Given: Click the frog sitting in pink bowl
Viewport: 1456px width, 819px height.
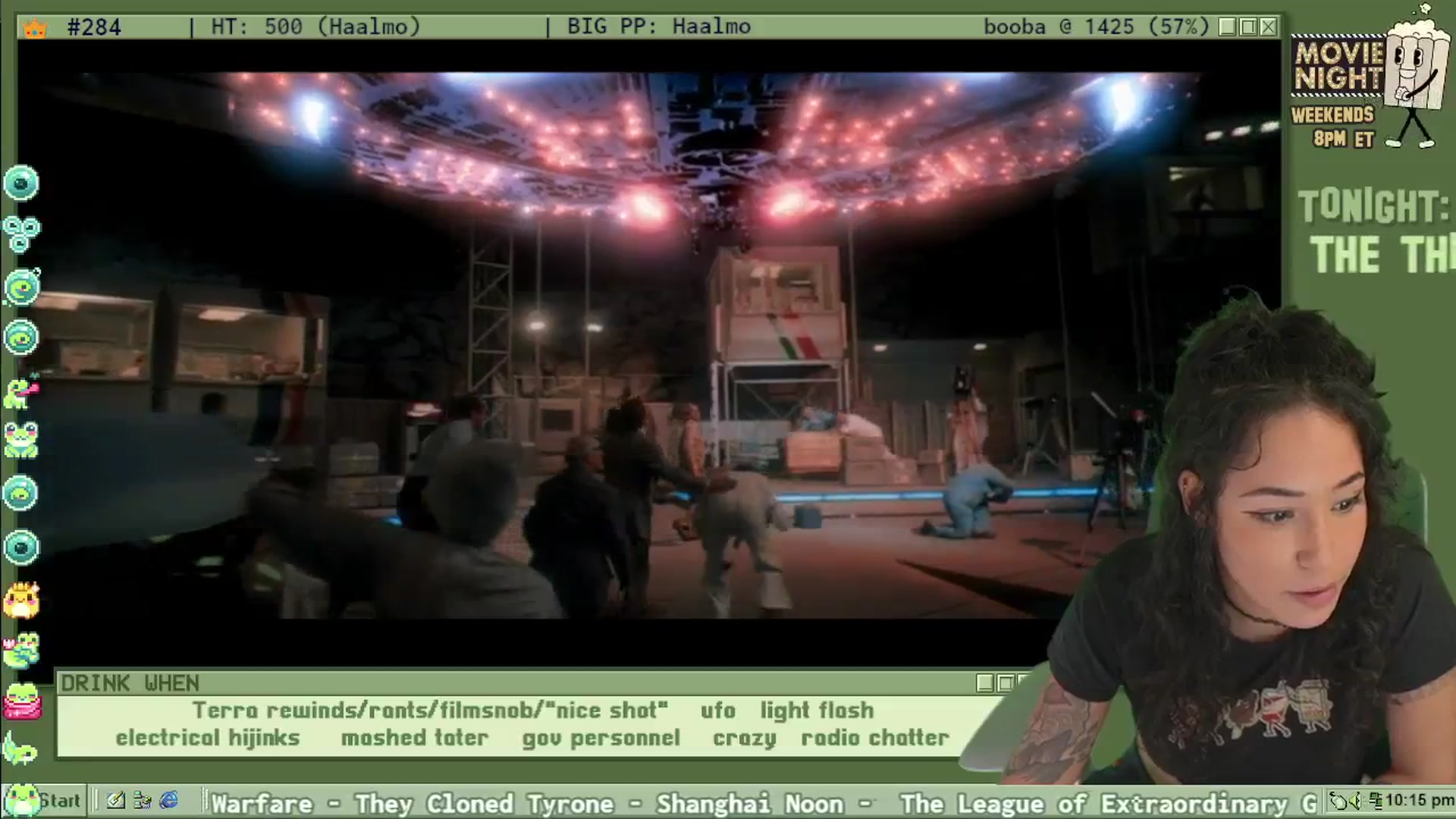Looking at the screenshot, I should coord(22,701).
